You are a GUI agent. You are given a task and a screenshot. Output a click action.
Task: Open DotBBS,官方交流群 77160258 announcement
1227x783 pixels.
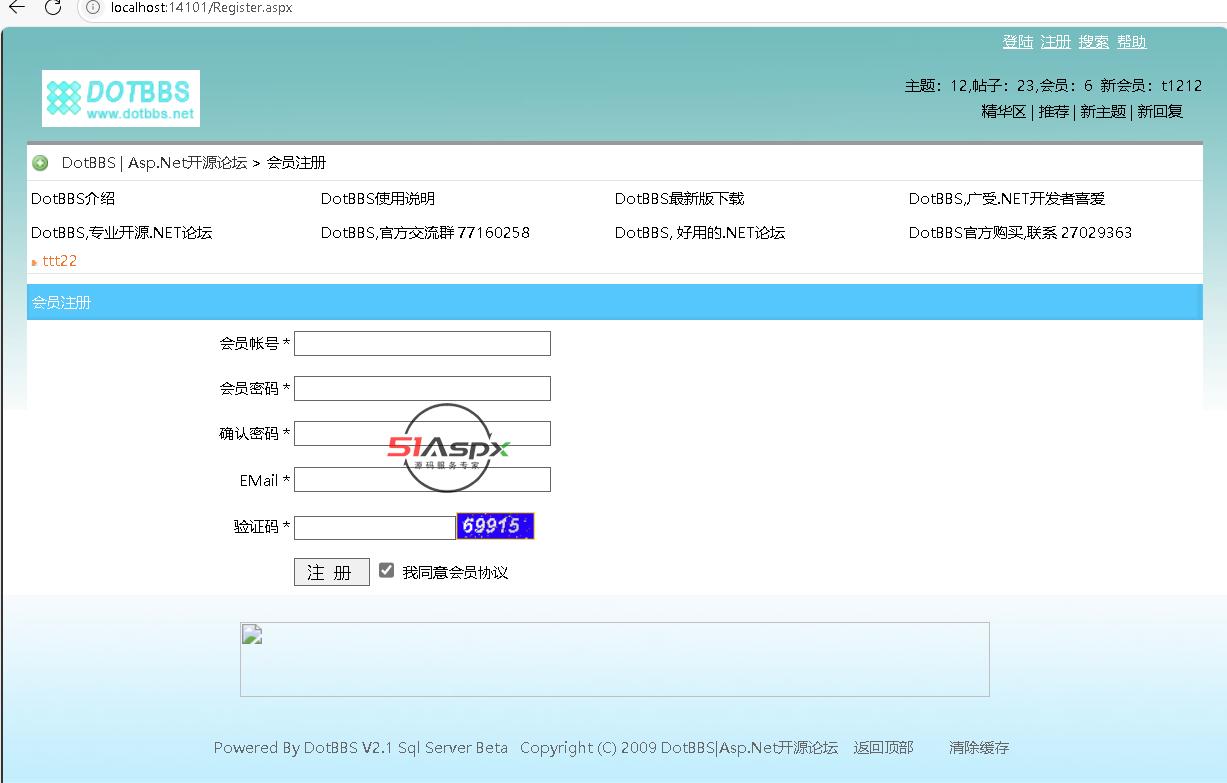[425, 233]
